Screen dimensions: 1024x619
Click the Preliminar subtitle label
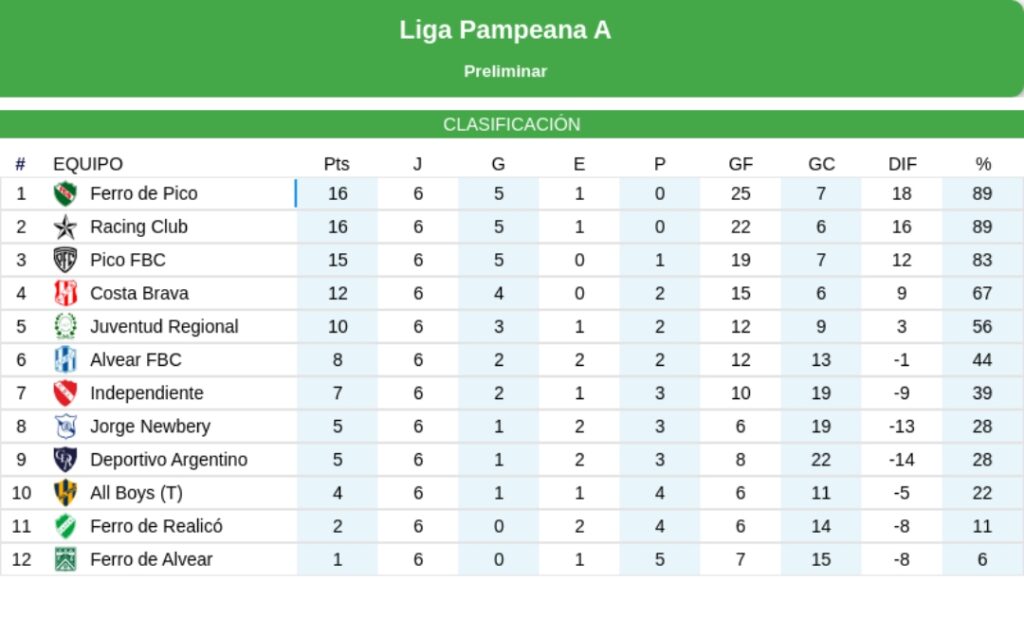point(505,72)
